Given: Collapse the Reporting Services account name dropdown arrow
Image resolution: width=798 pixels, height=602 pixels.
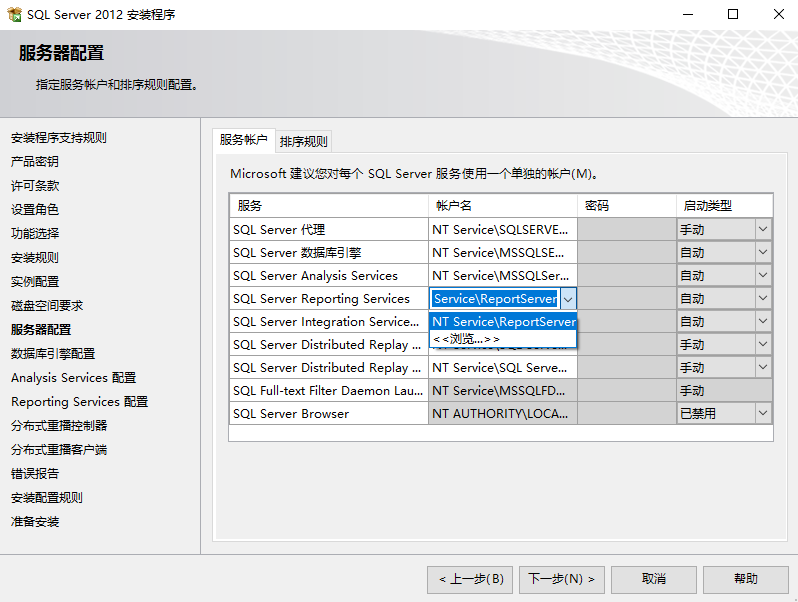Looking at the screenshot, I should click(568, 299).
